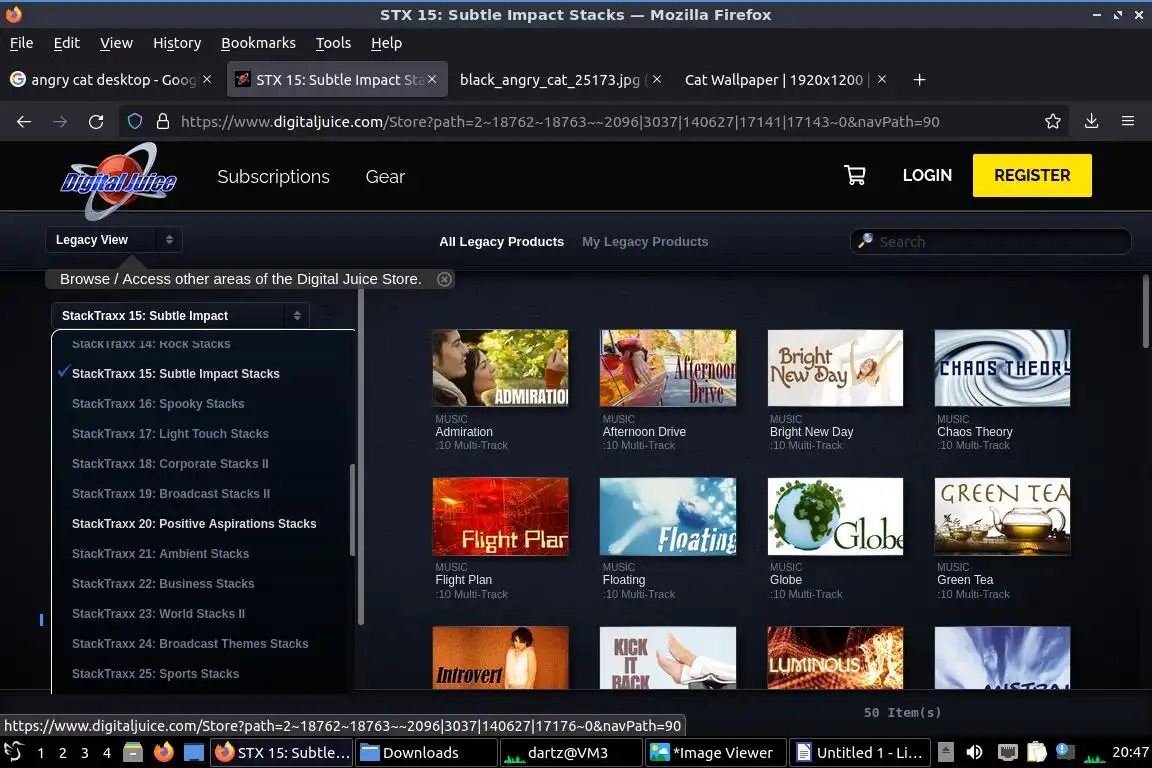Image resolution: width=1152 pixels, height=768 pixels.
Task: Open the View menu
Action: coord(116,43)
